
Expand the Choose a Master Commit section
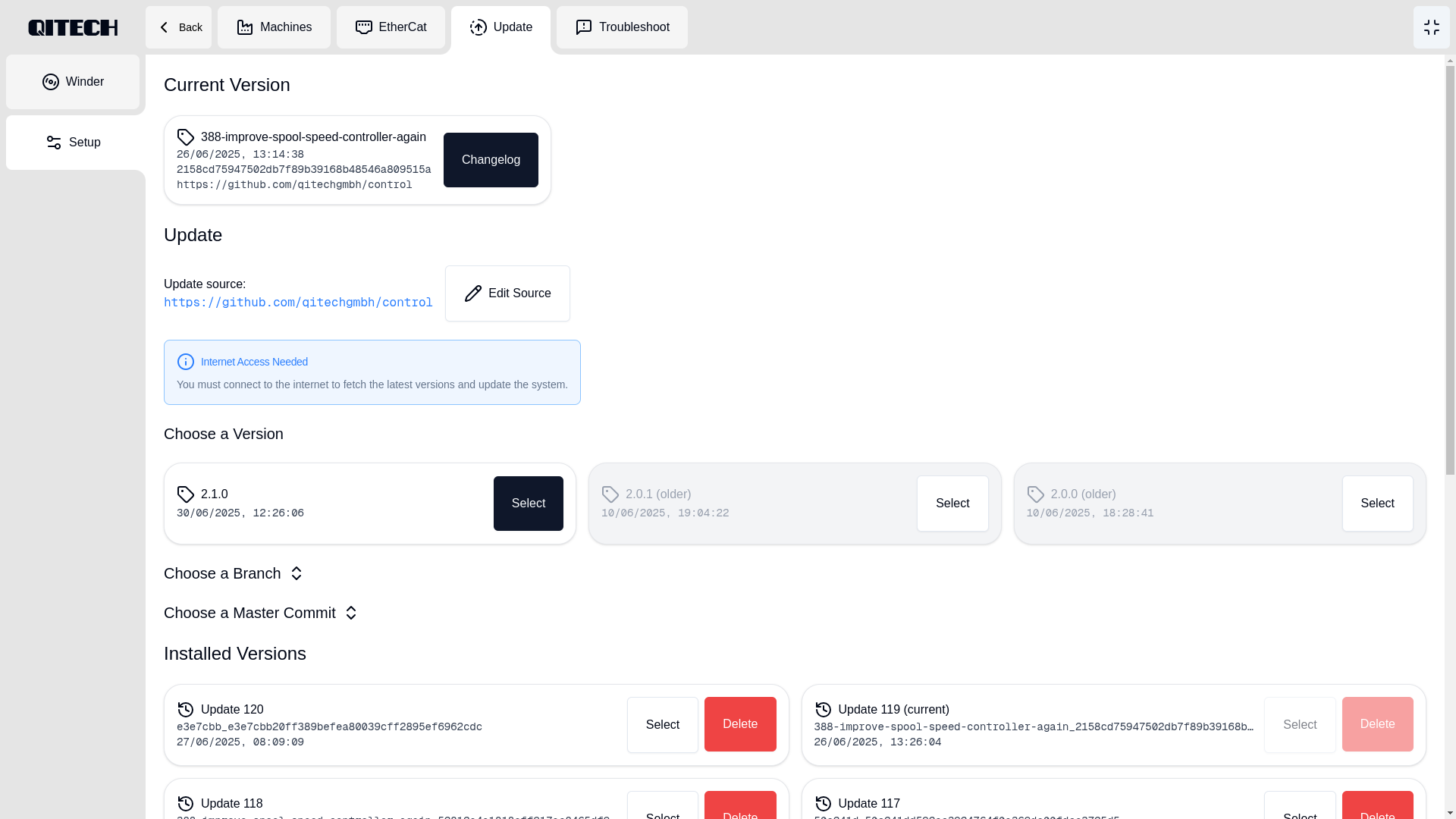tap(261, 613)
